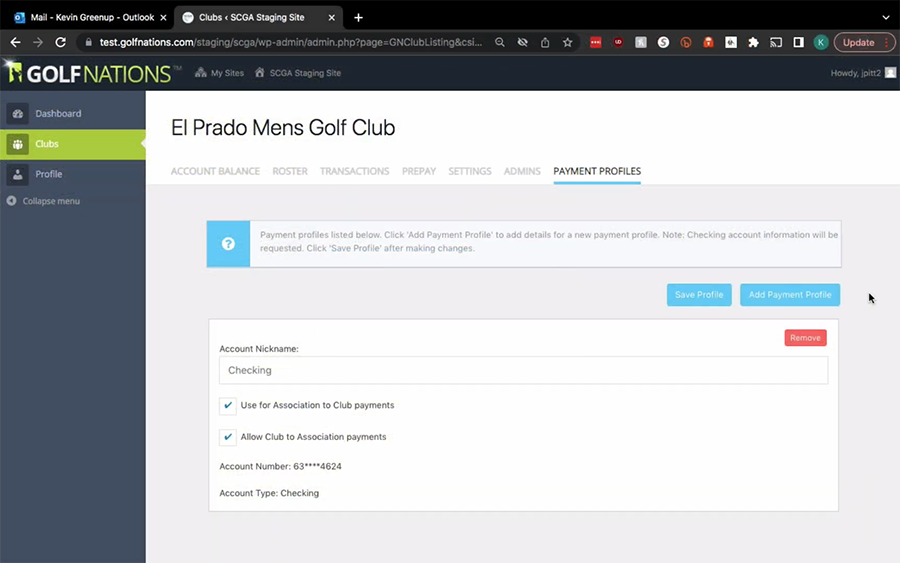Switch to the Transactions tab
900x563 pixels.
coord(354,171)
